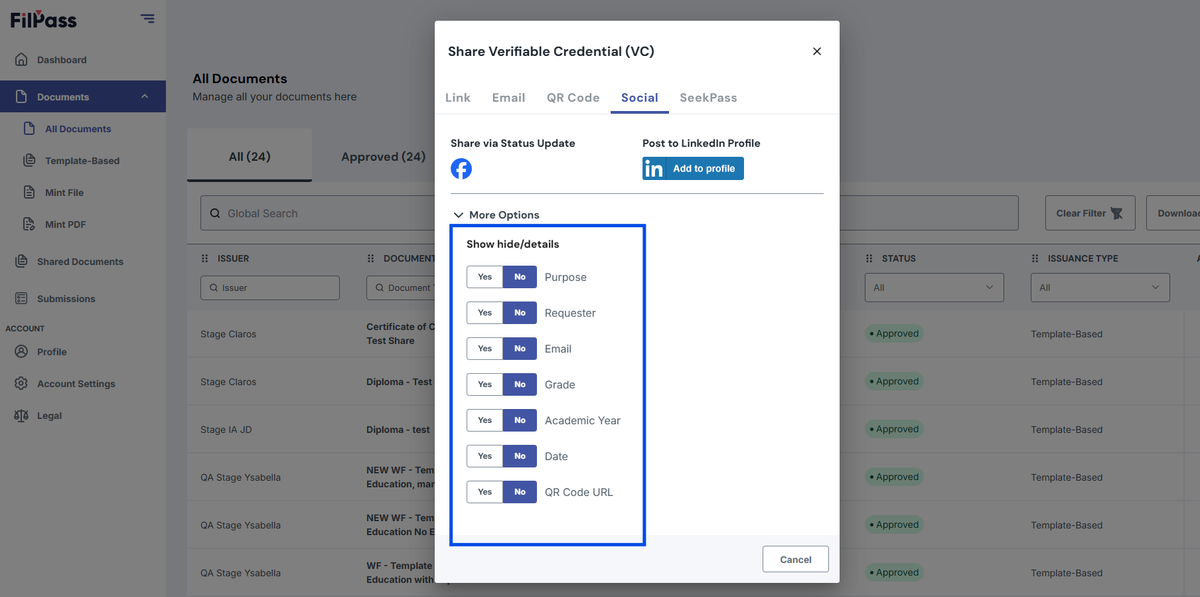The width and height of the screenshot is (1200, 597).
Task: Set Grade toggle to Yes
Action: click(485, 385)
